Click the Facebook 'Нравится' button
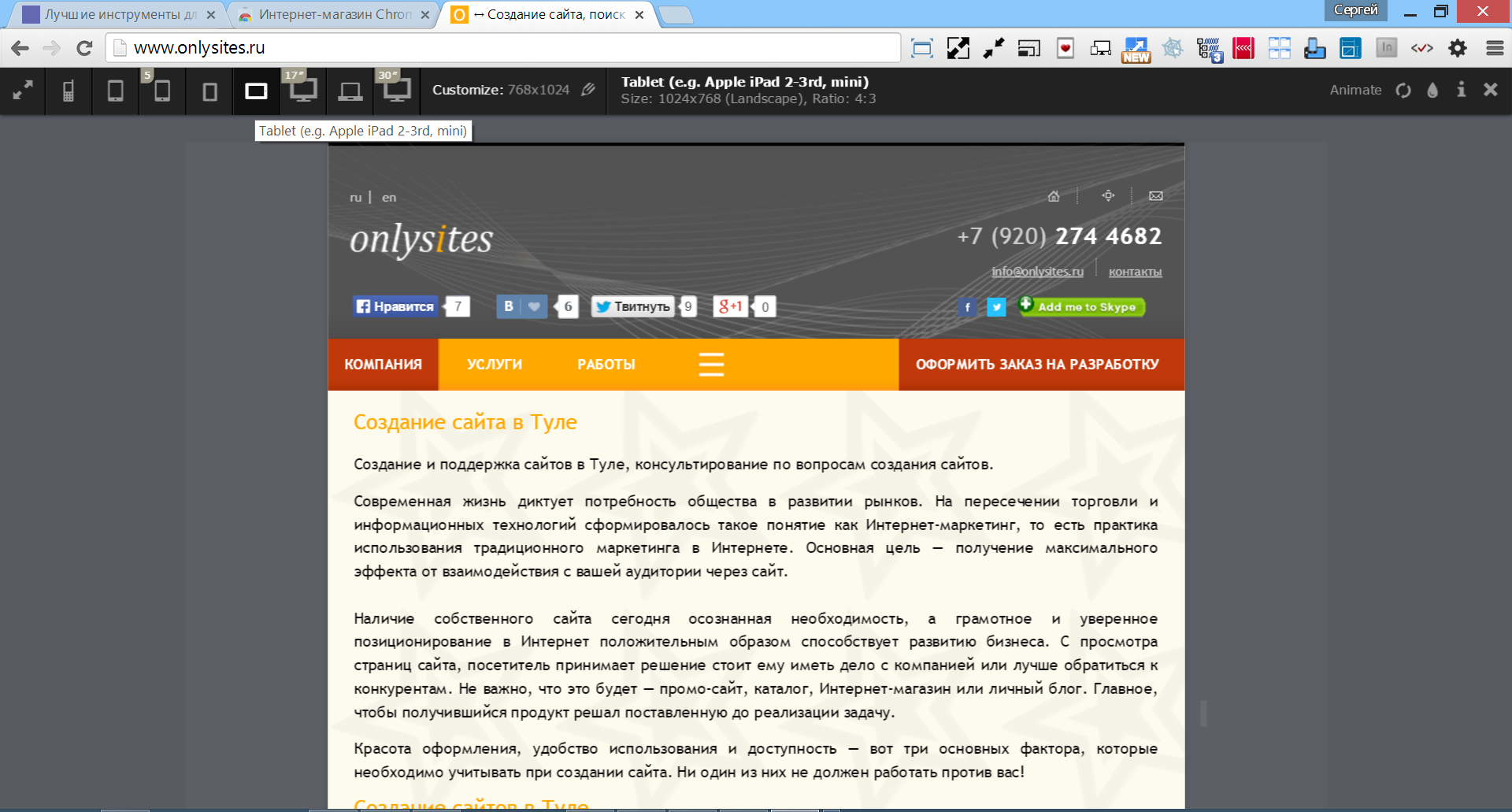This screenshot has width=1512, height=812. coord(395,306)
